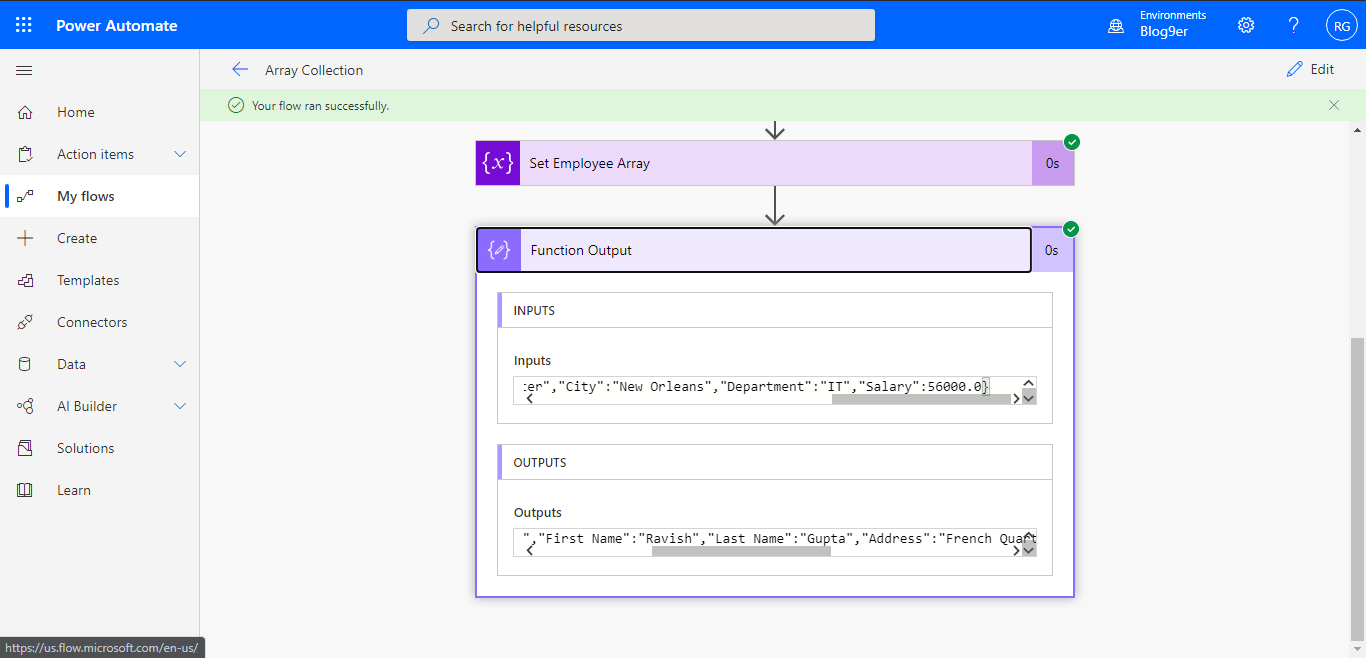Image resolution: width=1366 pixels, height=658 pixels.
Task: Click the My flows icon
Action: [x=25, y=196]
